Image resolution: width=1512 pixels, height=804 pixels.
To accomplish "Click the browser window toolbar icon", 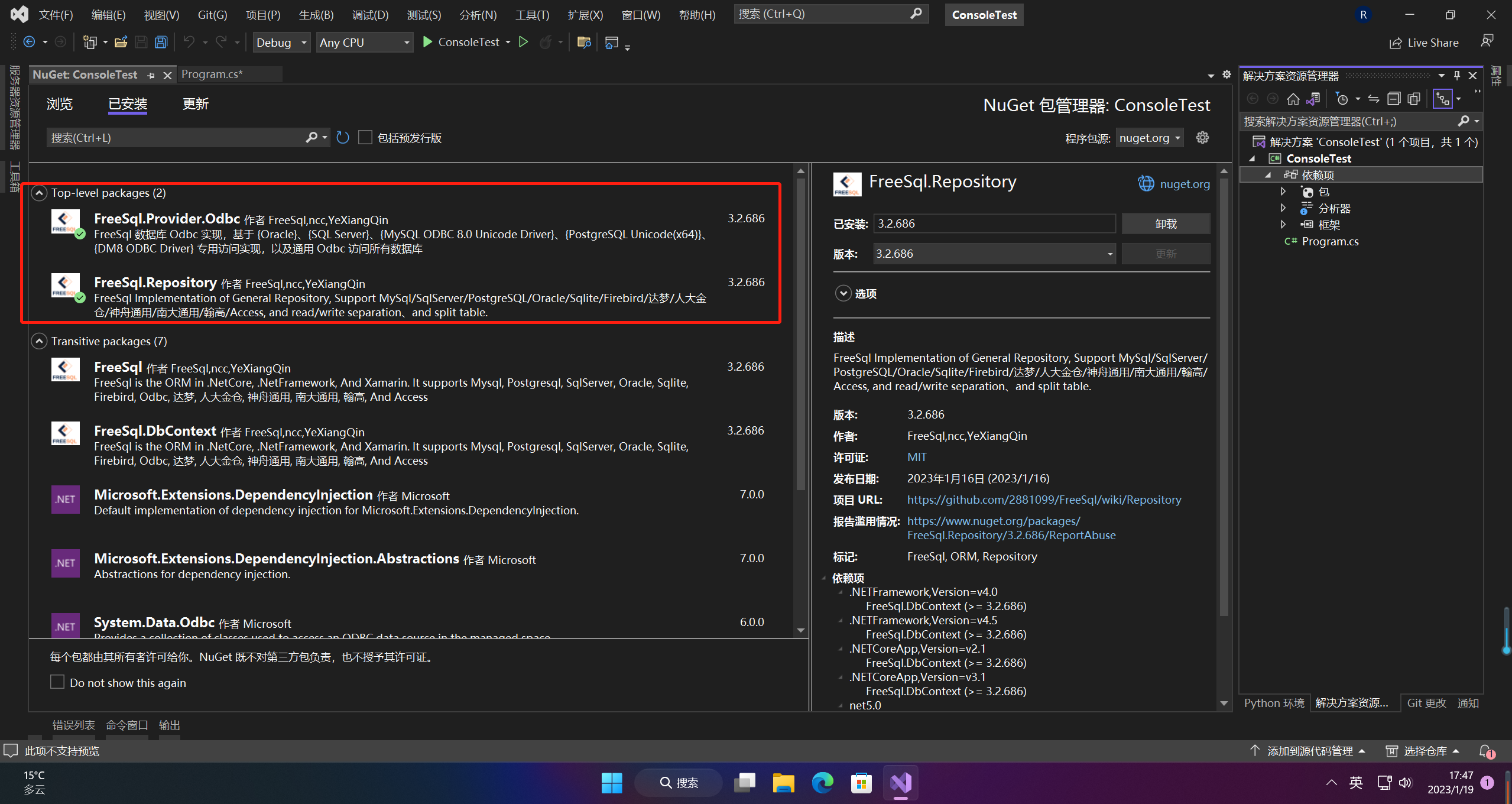I will (x=612, y=42).
